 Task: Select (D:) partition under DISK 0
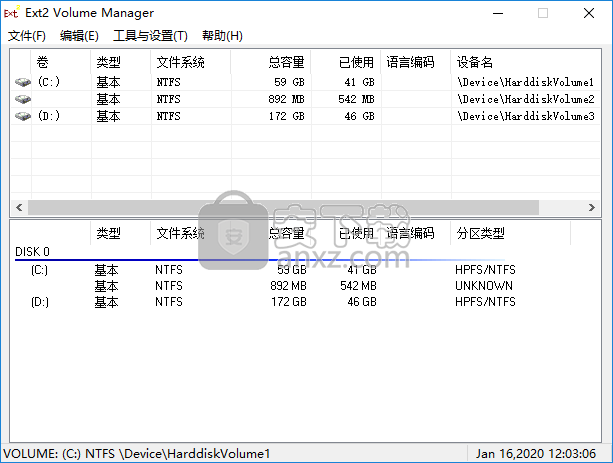(x=39, y=302)
